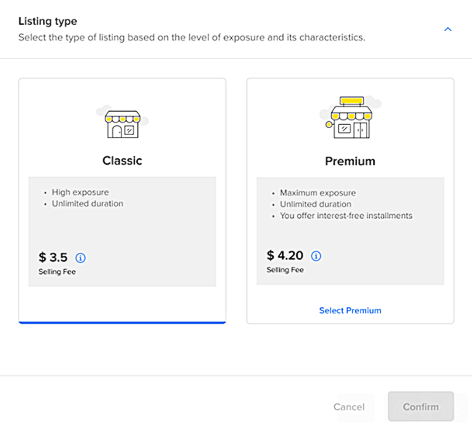This screenshot has width=472, height=435.
Task: Choose the Premium listing card
Action: (350, 201)
